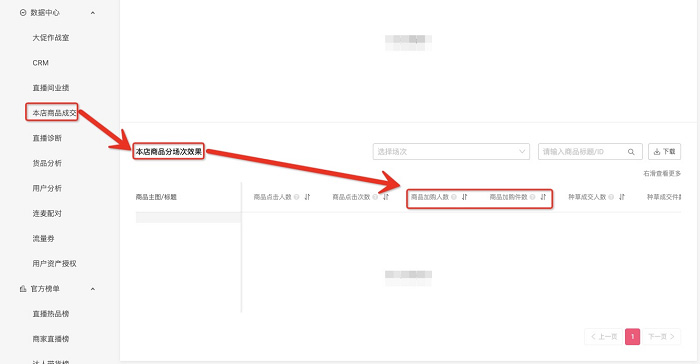Go to next page 下一页

[x=662, y=336]
